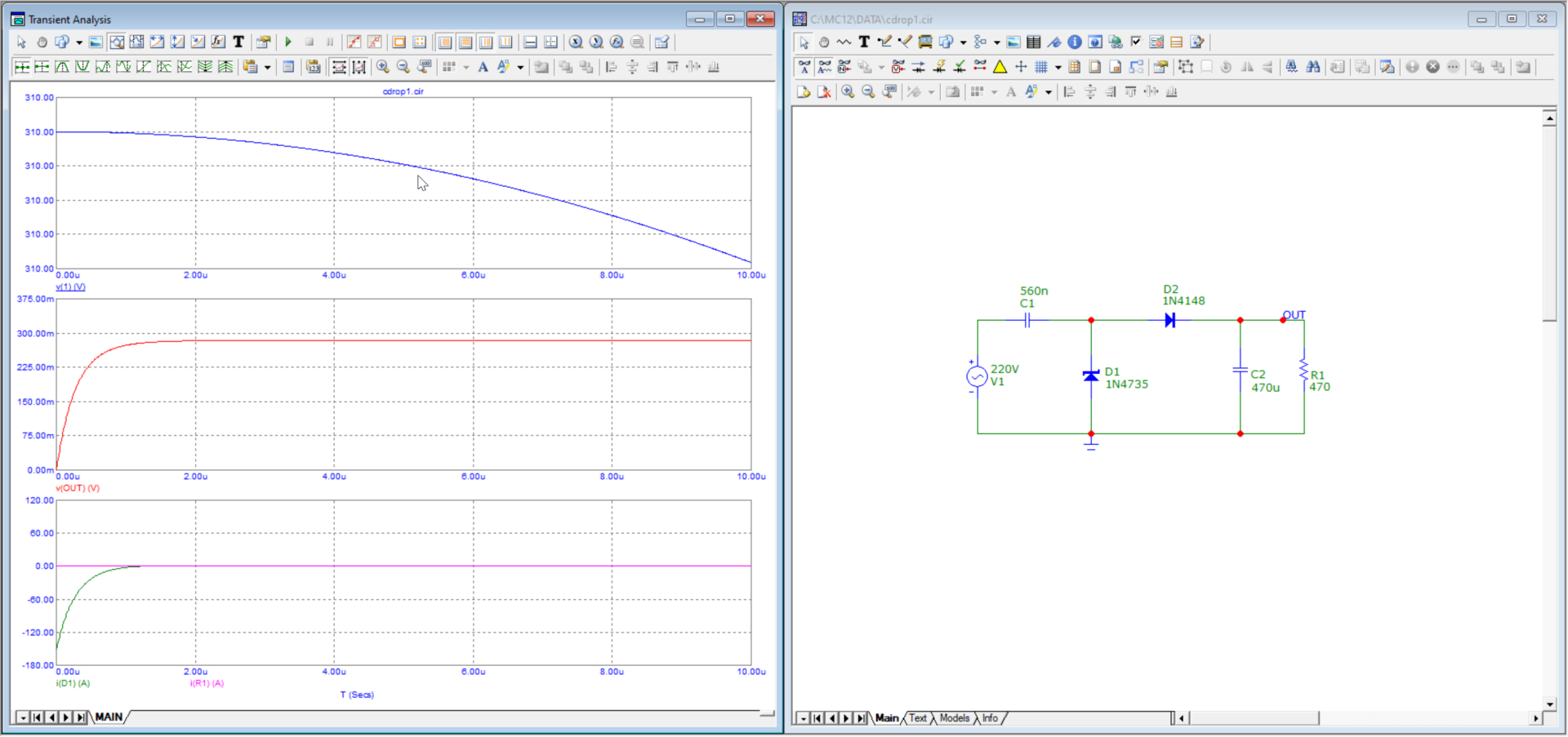Click the green Run analysis play button
Screen dimensions: 1568x737
click(288, 42)
